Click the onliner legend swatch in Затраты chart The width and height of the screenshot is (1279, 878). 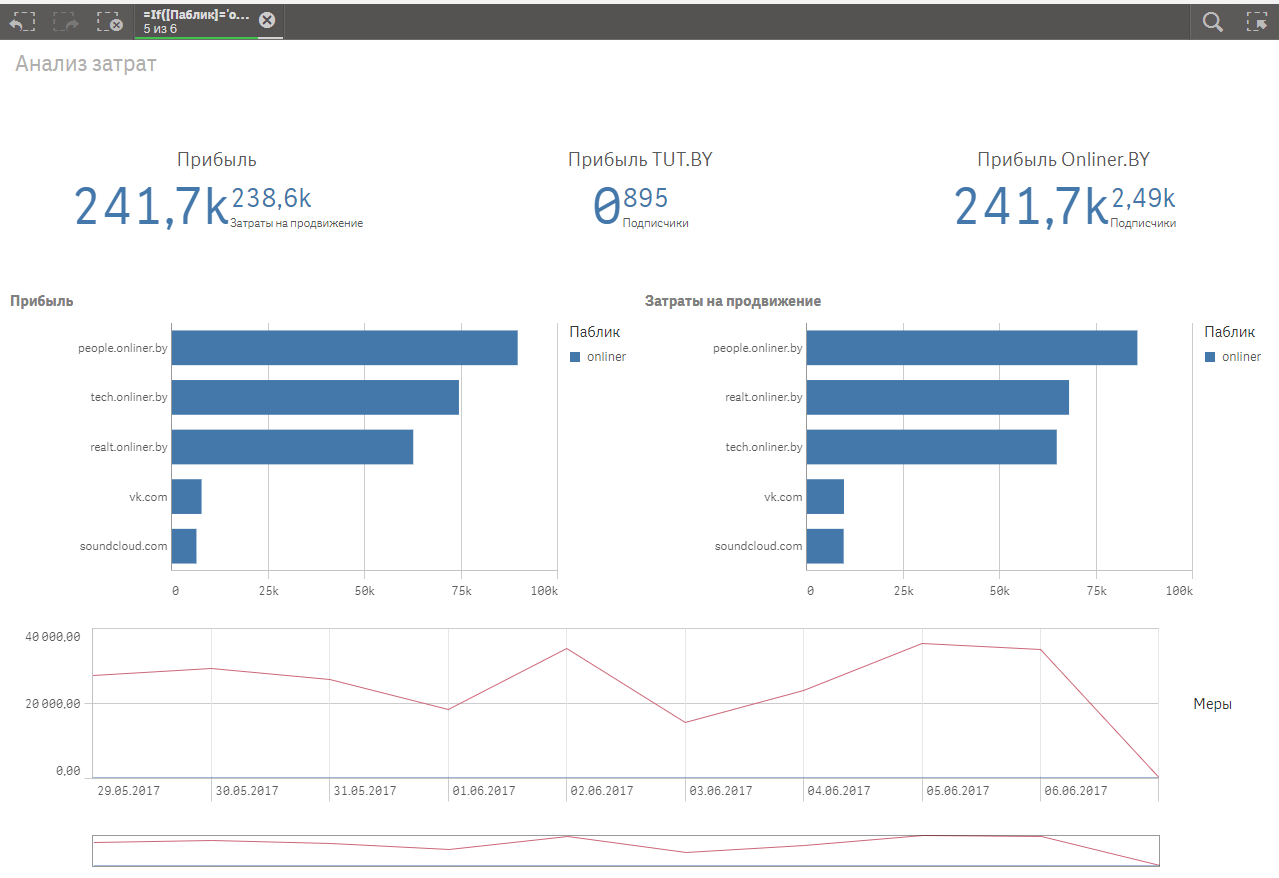click(x=1211, y=357)
